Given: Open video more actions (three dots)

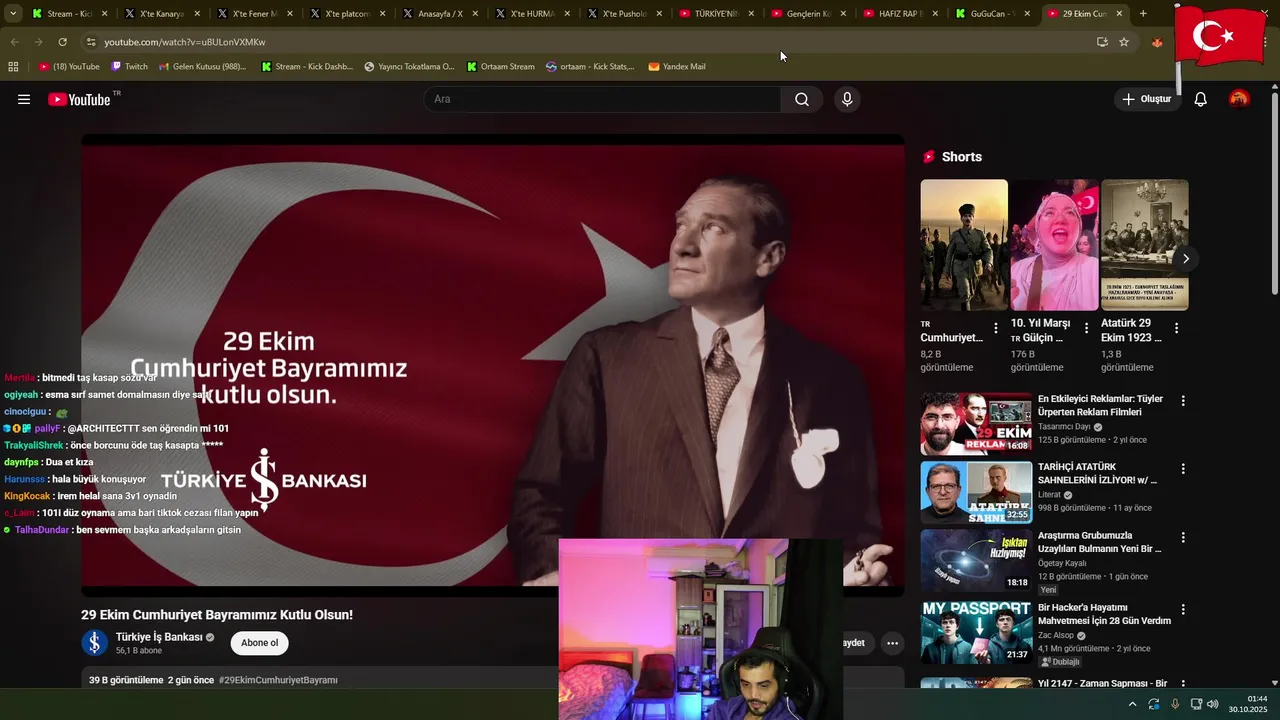Looking at the screenshot, I should tap(892, 643).
